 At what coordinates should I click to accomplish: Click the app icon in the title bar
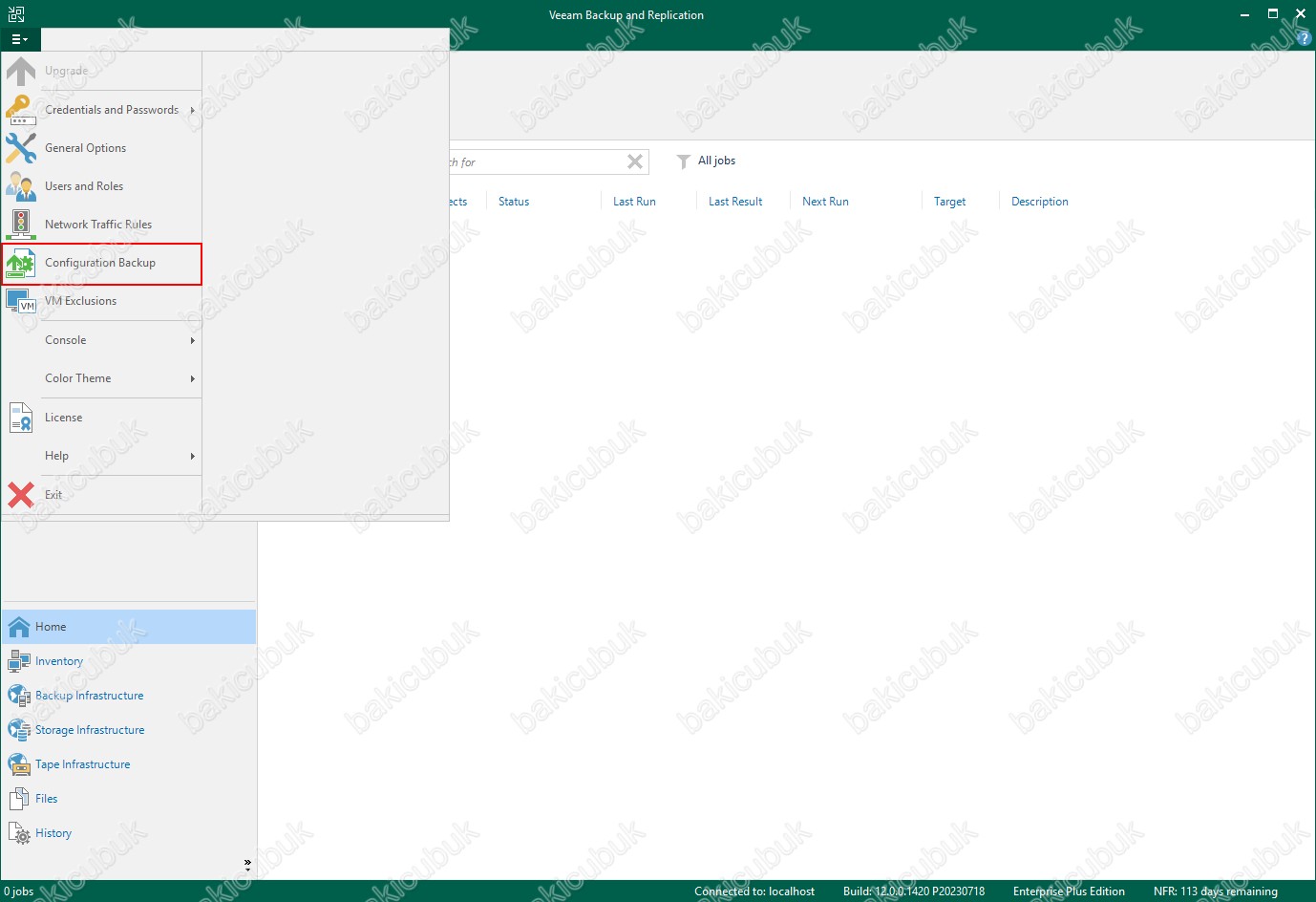[16, 14]
